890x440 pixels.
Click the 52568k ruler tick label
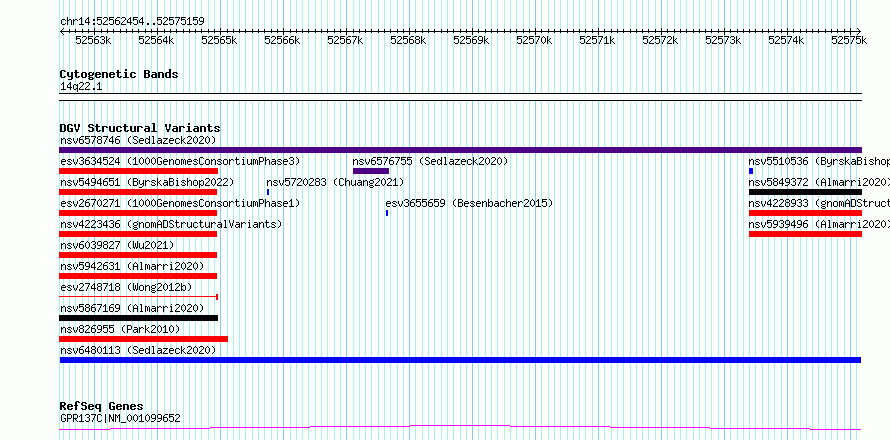(x=408, y=40)
